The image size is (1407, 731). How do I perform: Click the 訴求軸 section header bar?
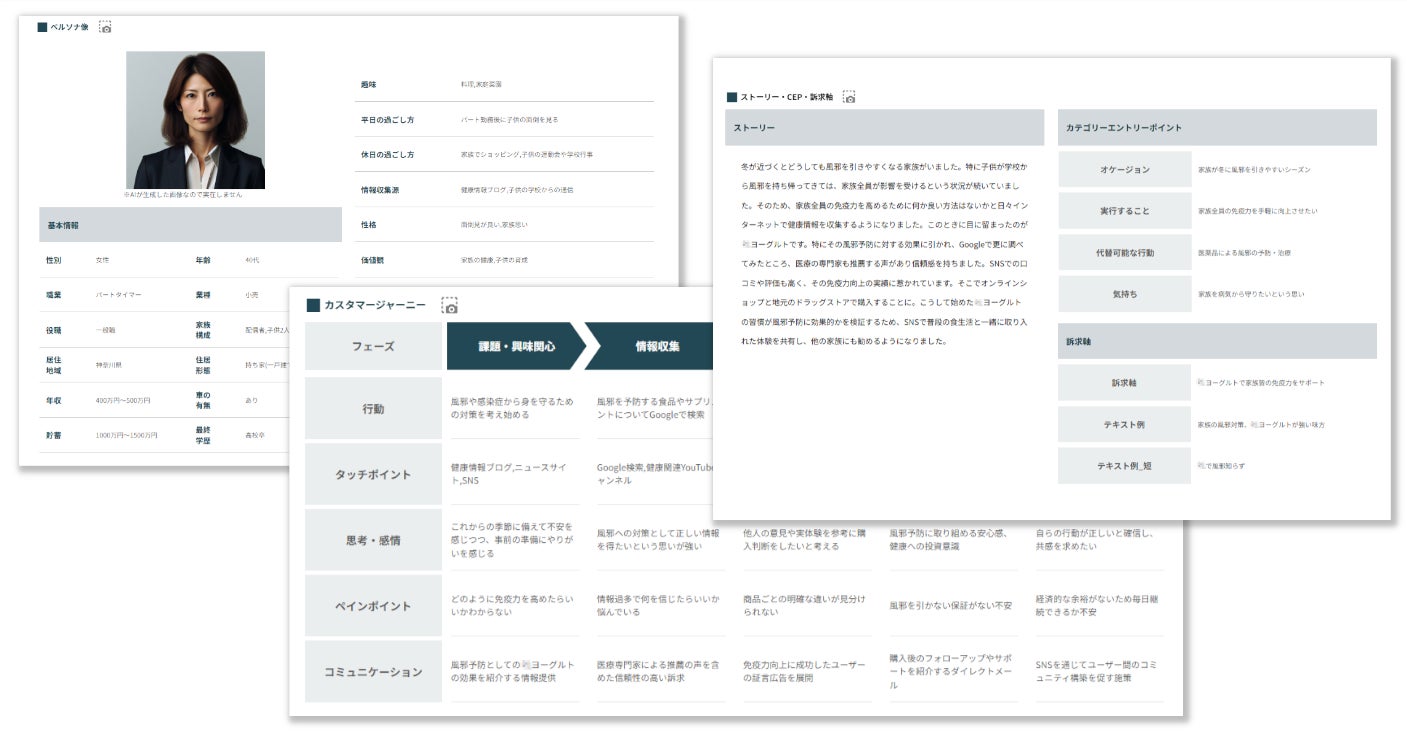(x=1217, y=341)
